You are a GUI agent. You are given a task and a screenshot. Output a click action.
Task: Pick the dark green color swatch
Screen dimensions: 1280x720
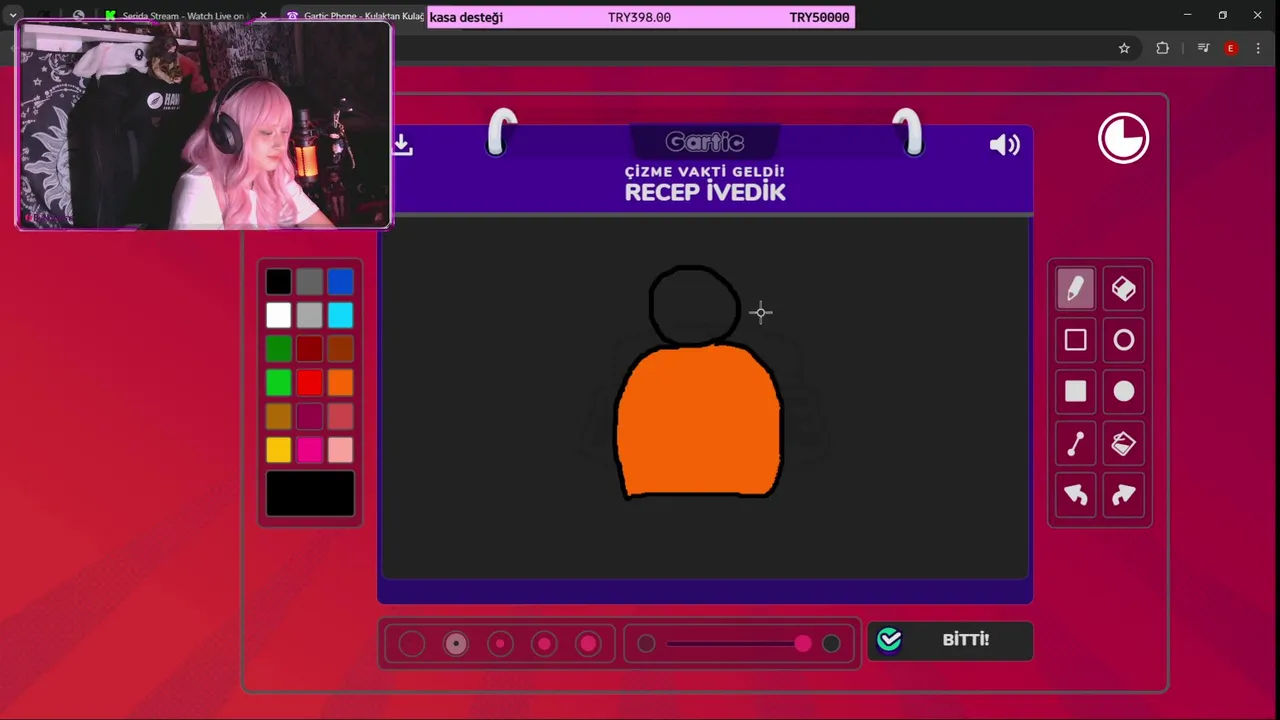tap(279, 349)
